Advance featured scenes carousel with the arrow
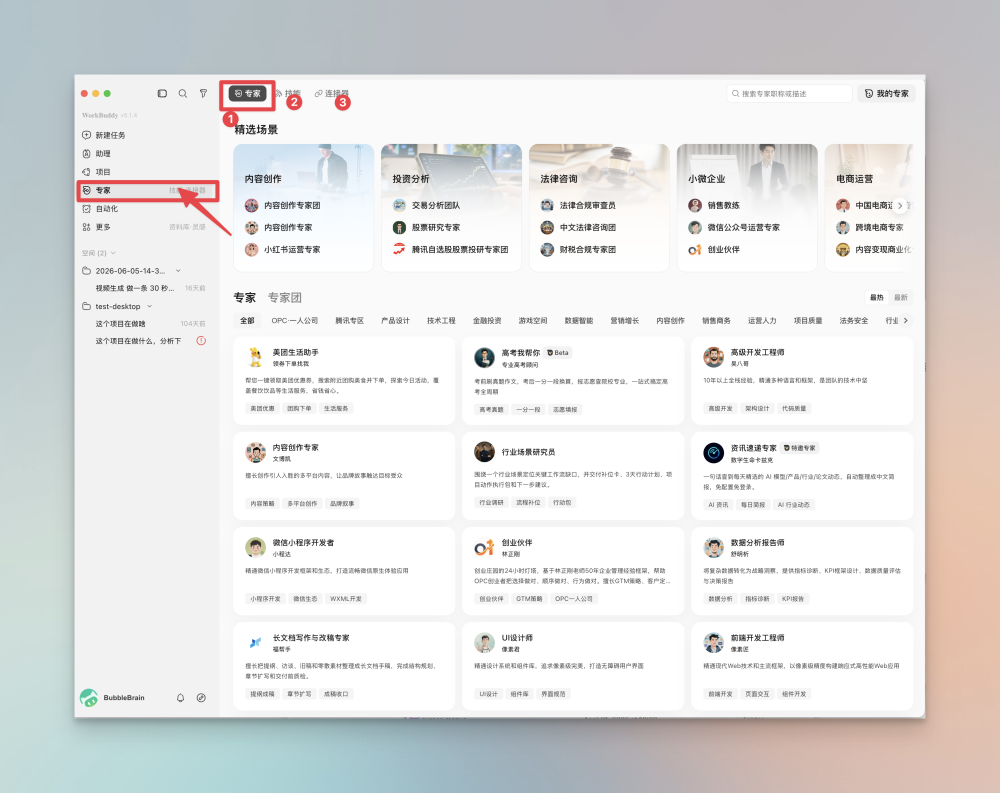1000x793 pixels. (900, 205)
